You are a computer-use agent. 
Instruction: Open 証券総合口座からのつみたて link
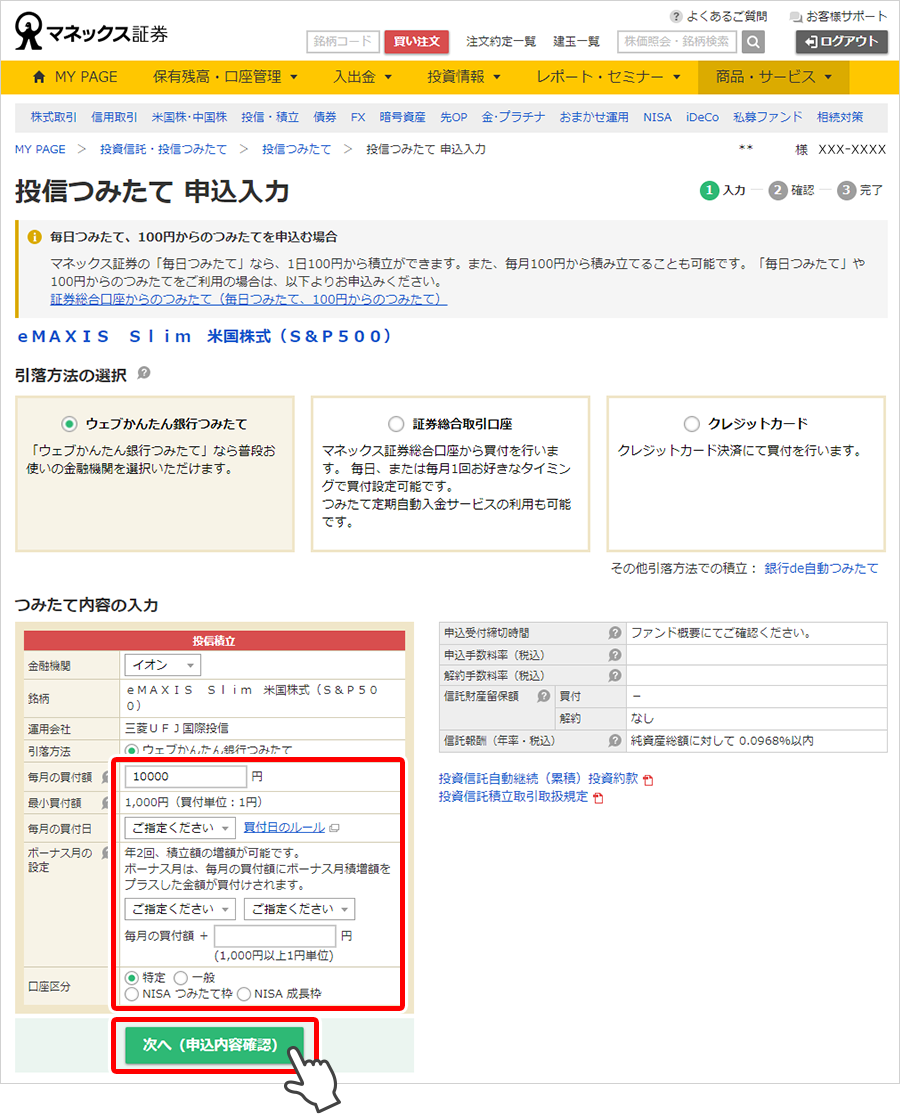pyautogui.click(x=249, y=299)
